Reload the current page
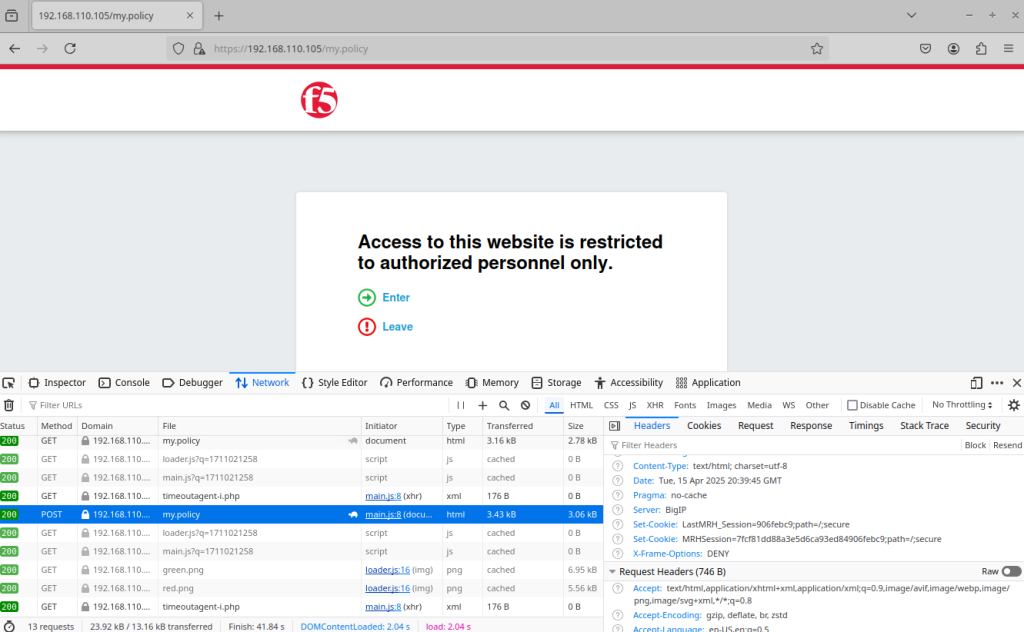The image size is (1024, 632). [x=70, y=48]
